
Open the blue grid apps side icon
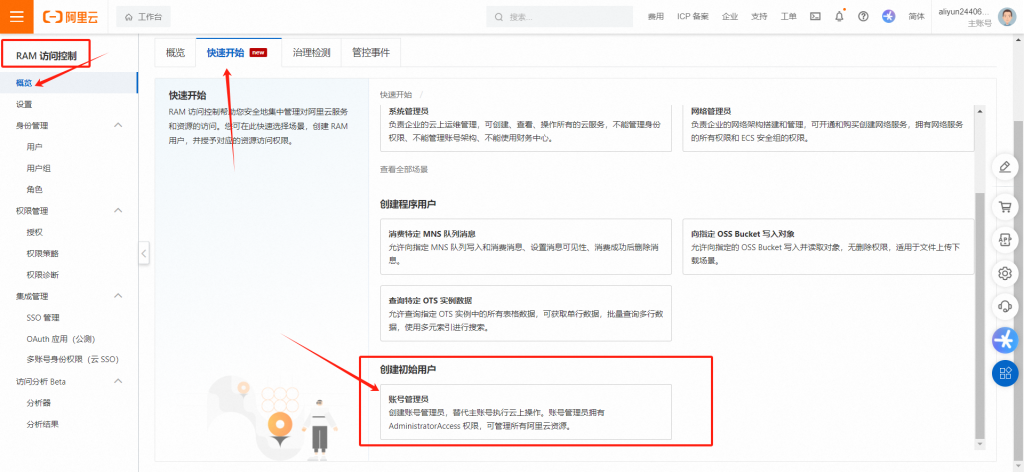pyautogui.click(x=1005, y=373)
